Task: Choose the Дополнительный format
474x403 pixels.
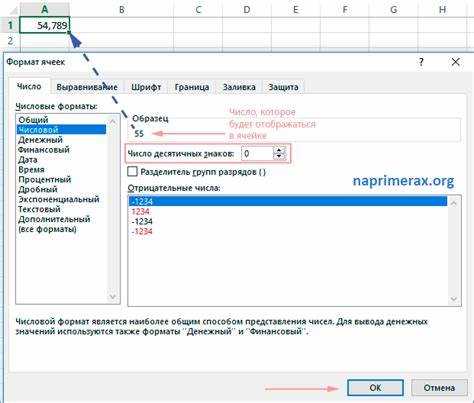Action: (x=61, y=219)
